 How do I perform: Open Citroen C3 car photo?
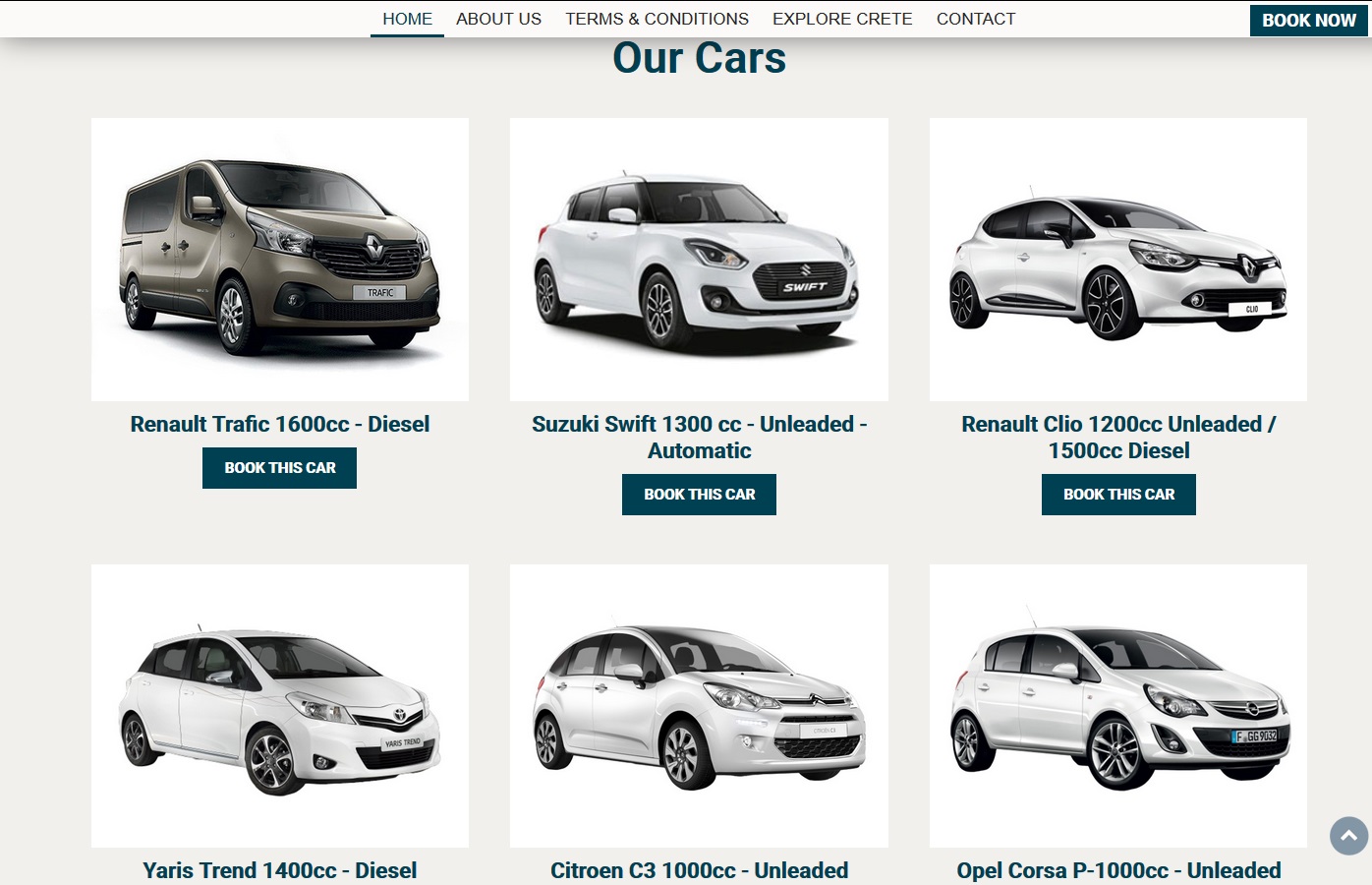coord(699,706)
